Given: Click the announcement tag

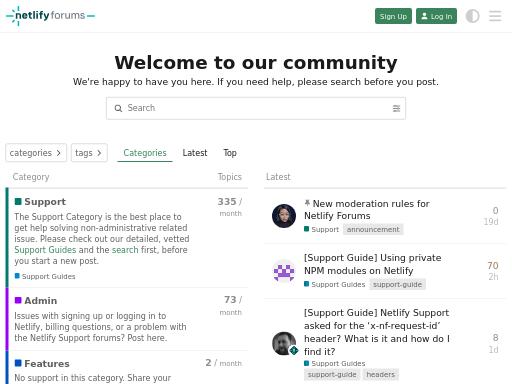Looking at the screenshot, I should 373,229.
